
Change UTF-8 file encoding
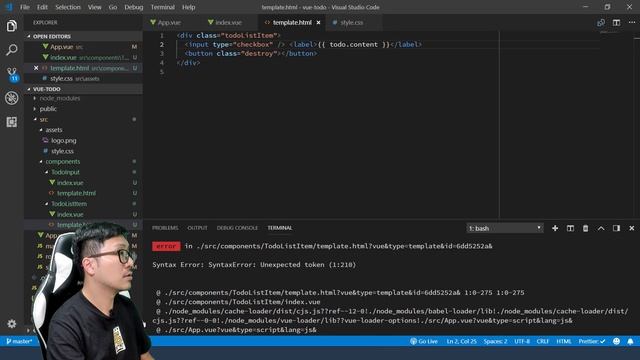point(522,341)
